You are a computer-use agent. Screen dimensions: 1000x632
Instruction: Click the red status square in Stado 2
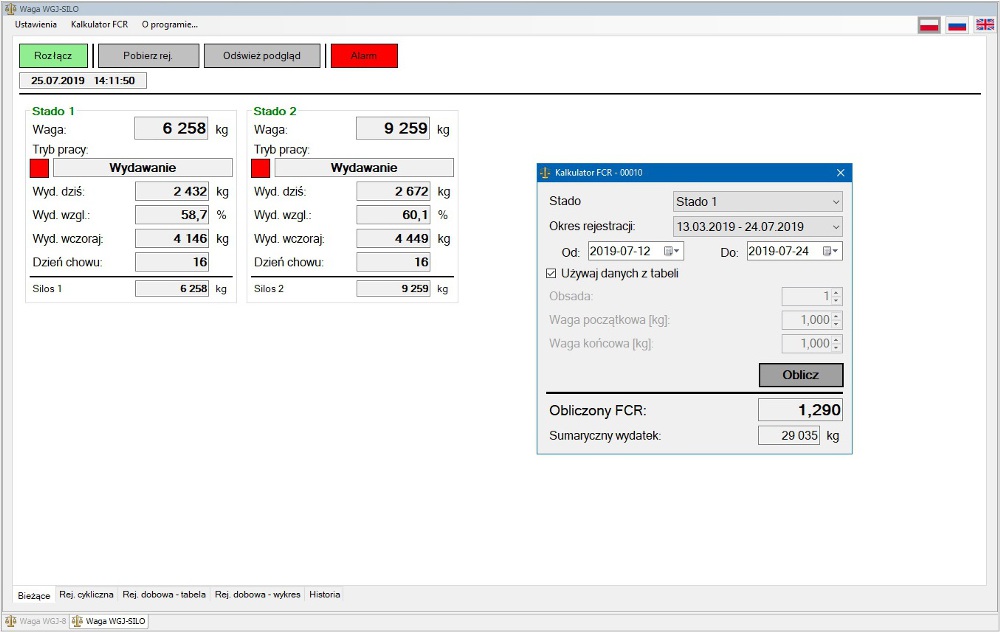[x=260, y=168]
